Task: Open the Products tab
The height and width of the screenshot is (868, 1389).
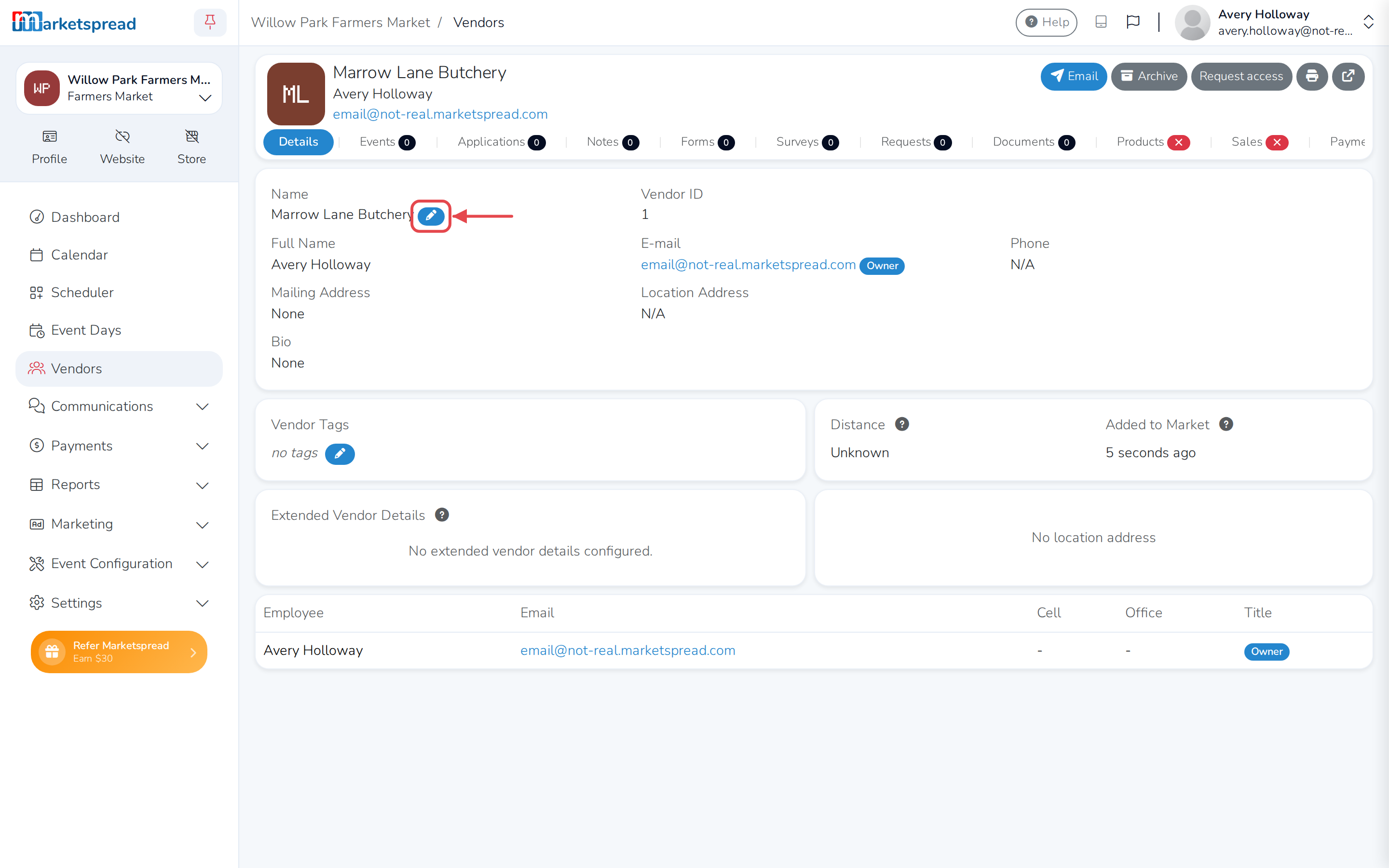Action: click(1153, 142)
